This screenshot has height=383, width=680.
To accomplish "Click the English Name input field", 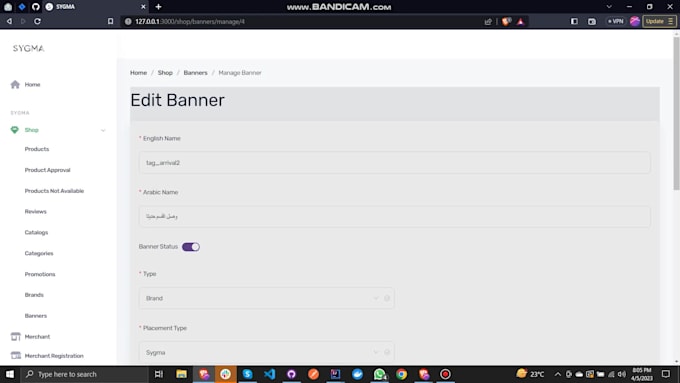I will [x=394, y=163].
